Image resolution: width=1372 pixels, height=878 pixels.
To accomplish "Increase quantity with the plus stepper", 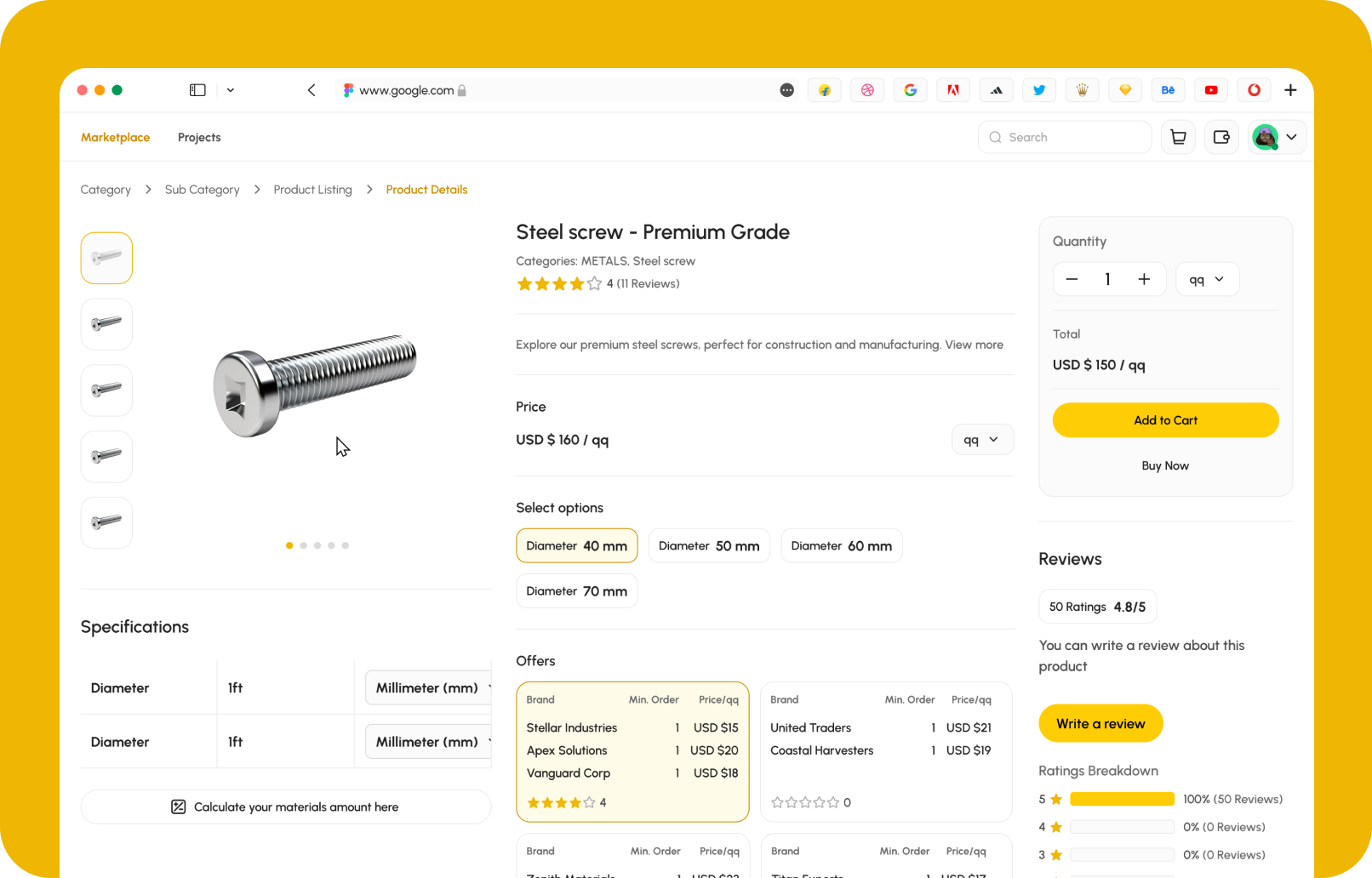I will pos(1144,279).
